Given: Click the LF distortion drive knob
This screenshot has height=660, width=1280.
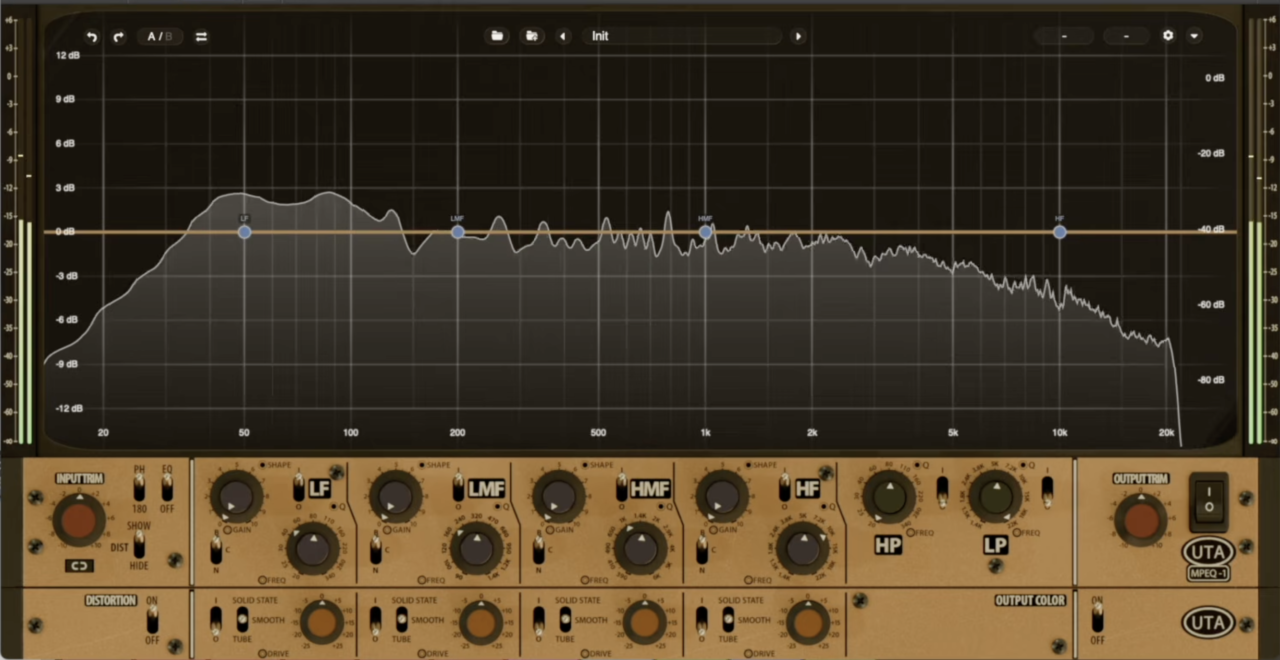Looking at the screenshot, I should 321,622.
